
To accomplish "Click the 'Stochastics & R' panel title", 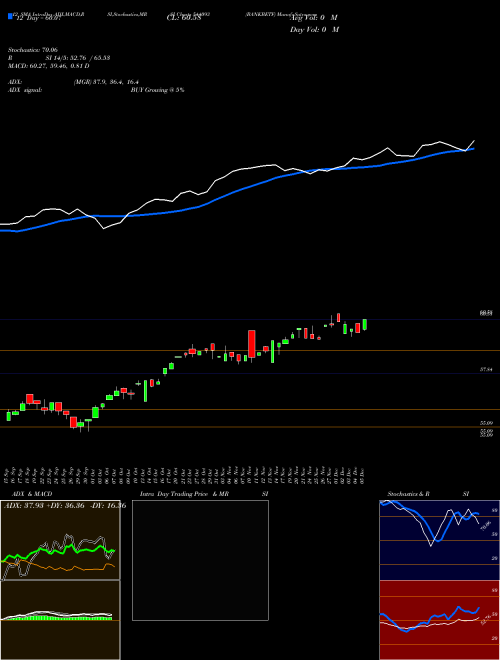I will (409, 494).
